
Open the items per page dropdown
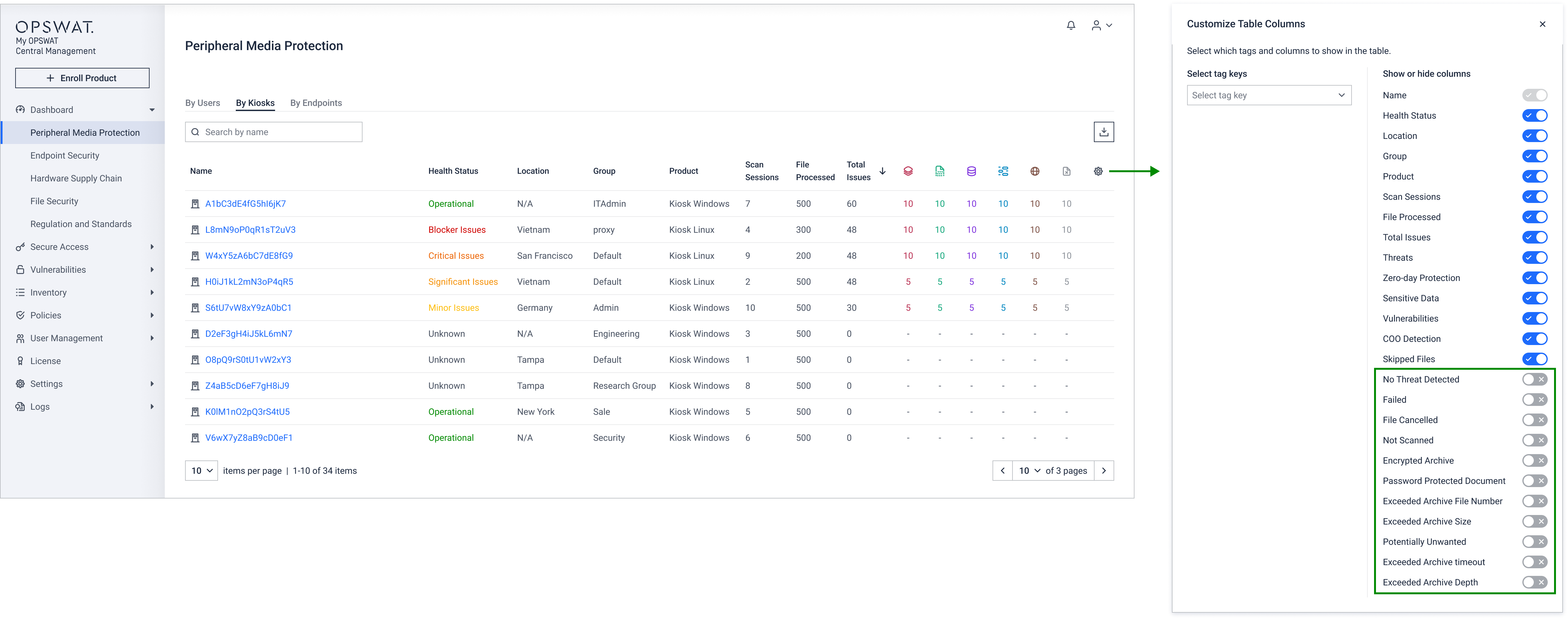click(x=202, y=470)
